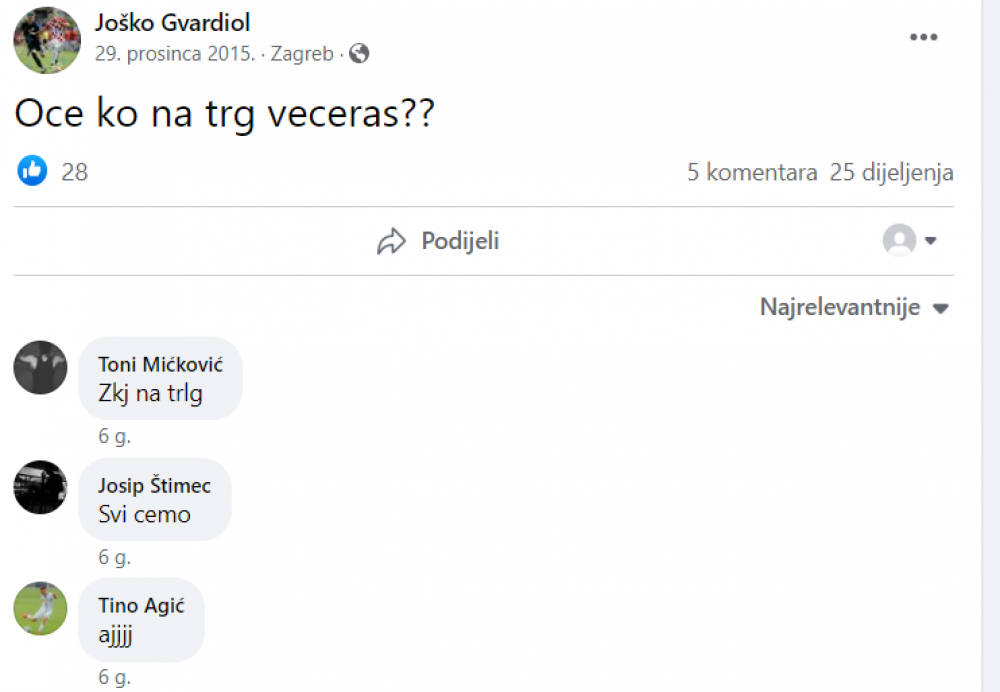Open Joško Gvardiol's profile picture
The image size is (1000, 692).
click(x=47, y=40)
